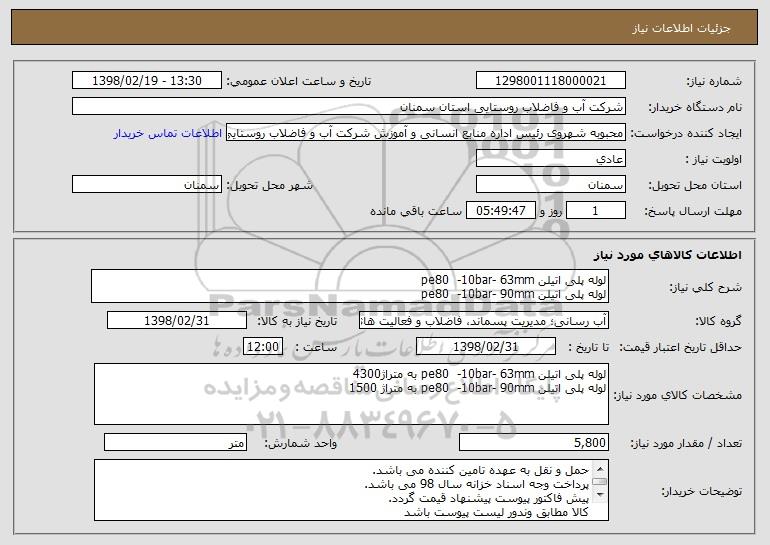
Task: Click the label شرح کلی نیاز
Action: [706, 287]
